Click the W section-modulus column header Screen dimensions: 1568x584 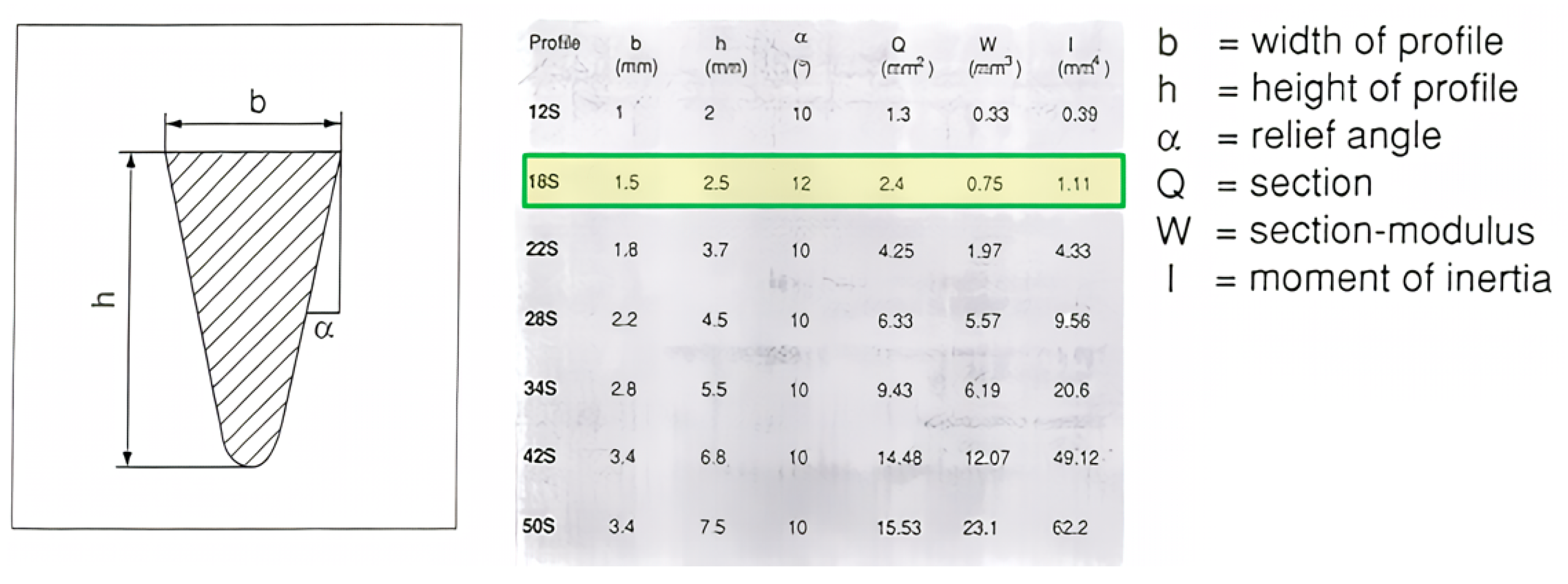tap(993, 56)
